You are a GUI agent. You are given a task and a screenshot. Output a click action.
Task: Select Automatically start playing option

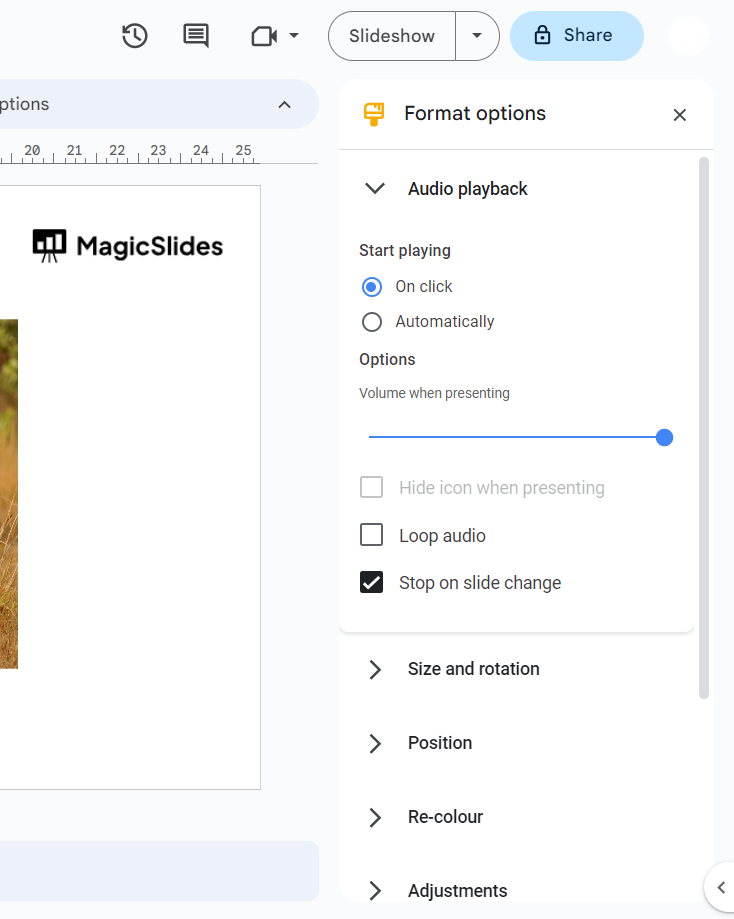[x=372, y=322]
